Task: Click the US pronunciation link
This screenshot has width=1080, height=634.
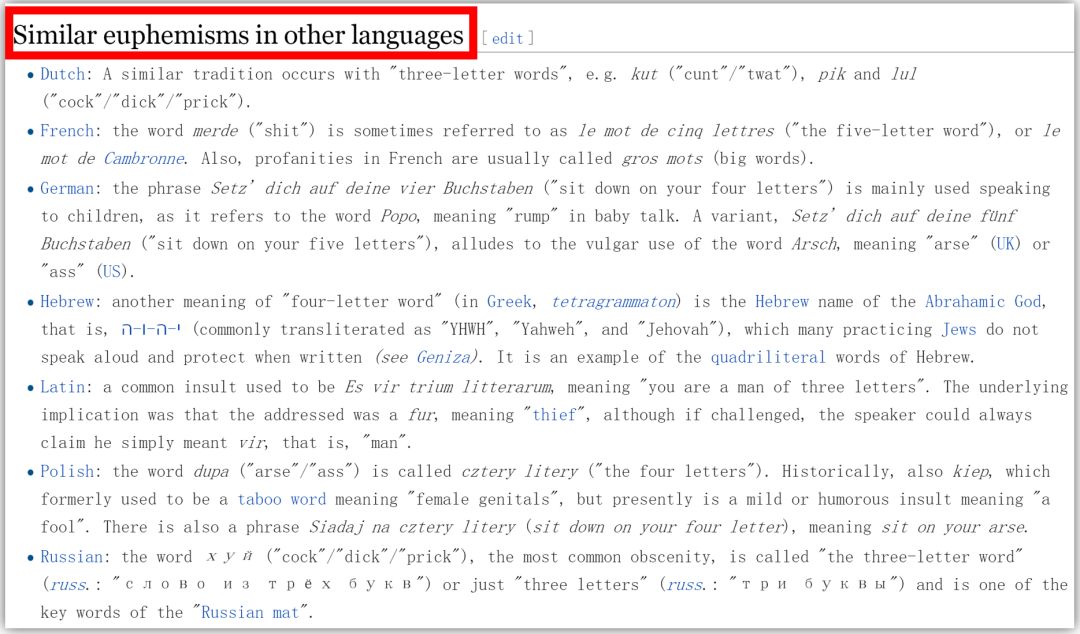Action: pyautogui.click(x=110, y=272)
